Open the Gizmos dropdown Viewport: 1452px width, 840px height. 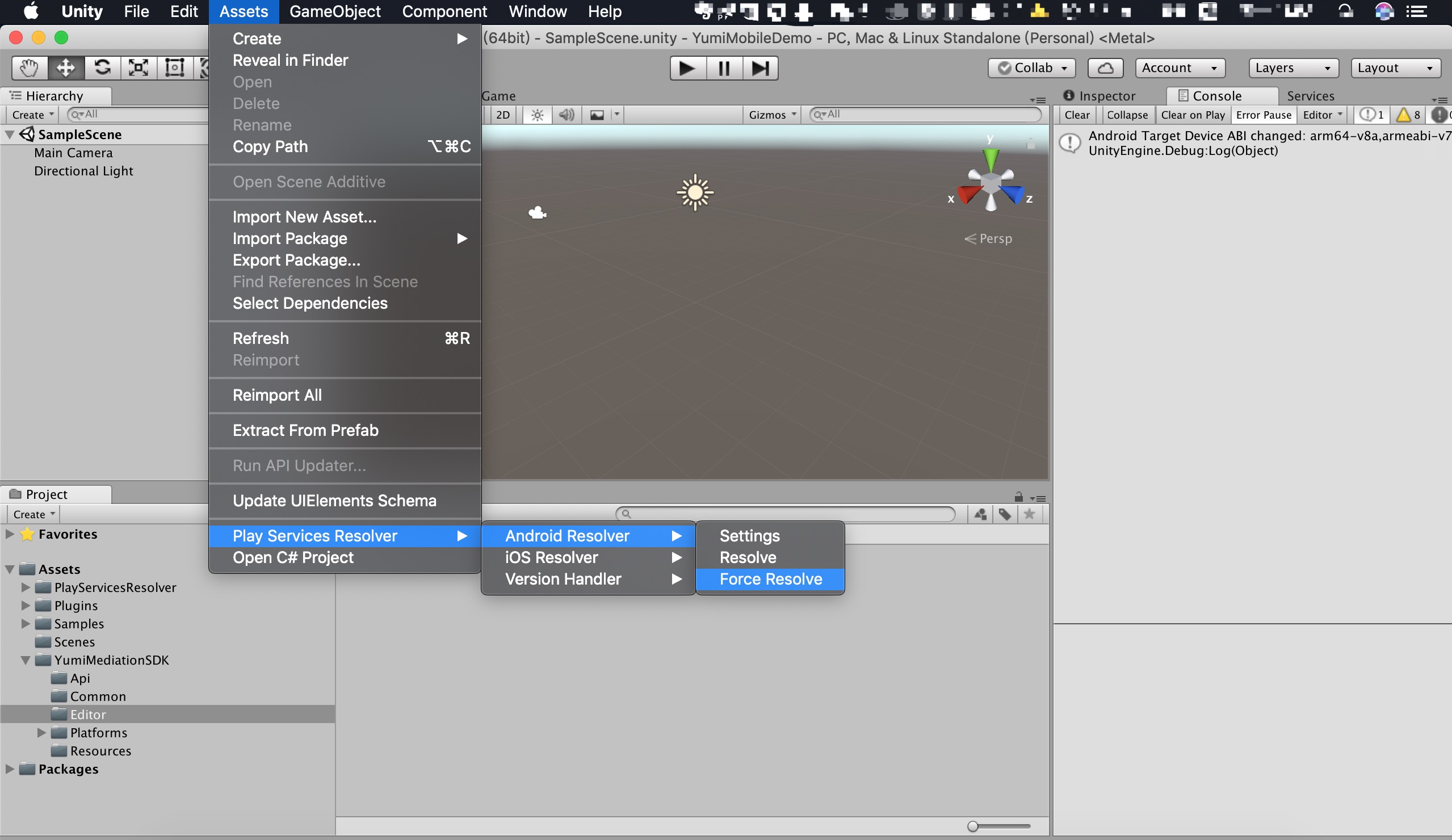[771, 115]
